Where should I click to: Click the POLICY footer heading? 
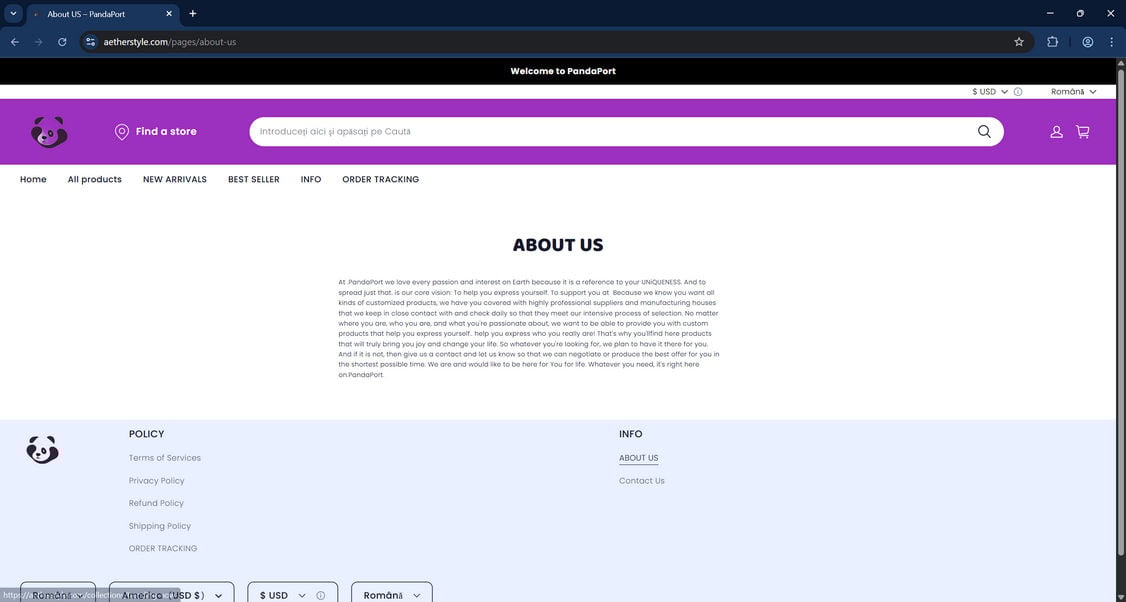pyautogui.click(x=146, y=434)
